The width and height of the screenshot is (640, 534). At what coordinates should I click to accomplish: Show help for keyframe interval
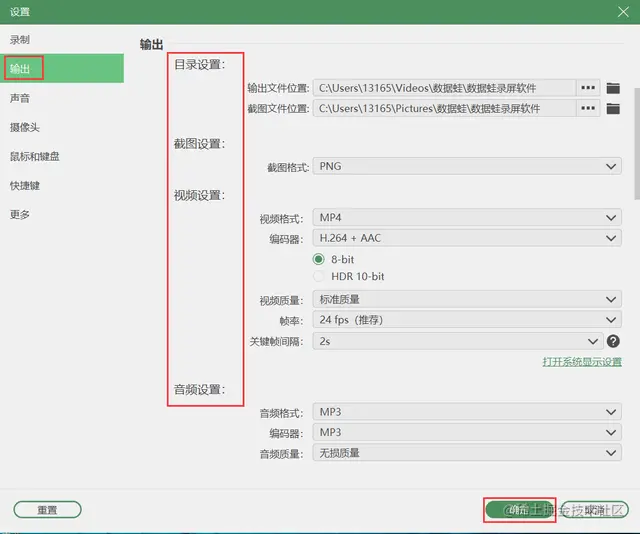pyautogui.click(x=613, y=341)
